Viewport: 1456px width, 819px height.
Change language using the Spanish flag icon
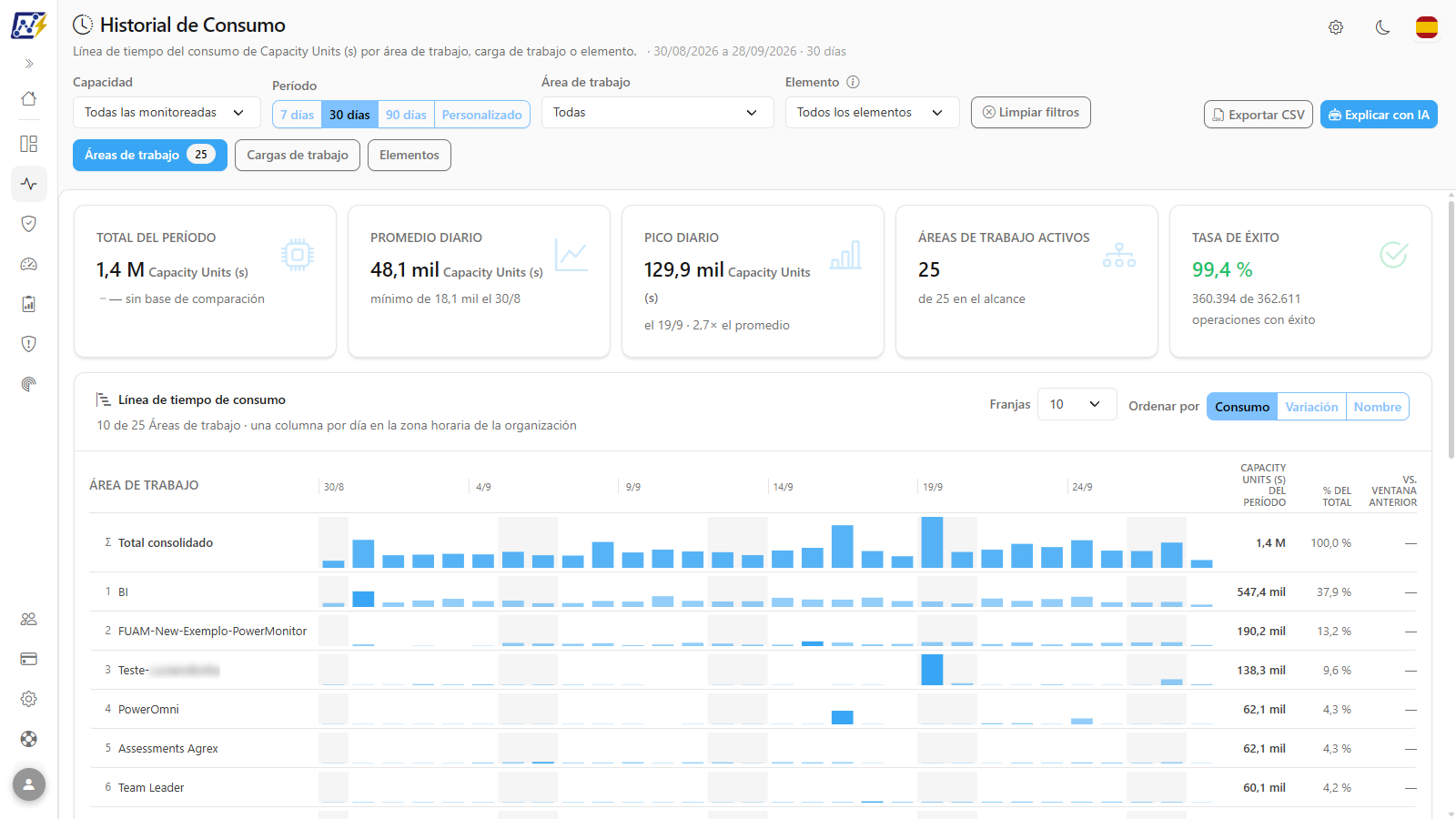pos(1427,27)
